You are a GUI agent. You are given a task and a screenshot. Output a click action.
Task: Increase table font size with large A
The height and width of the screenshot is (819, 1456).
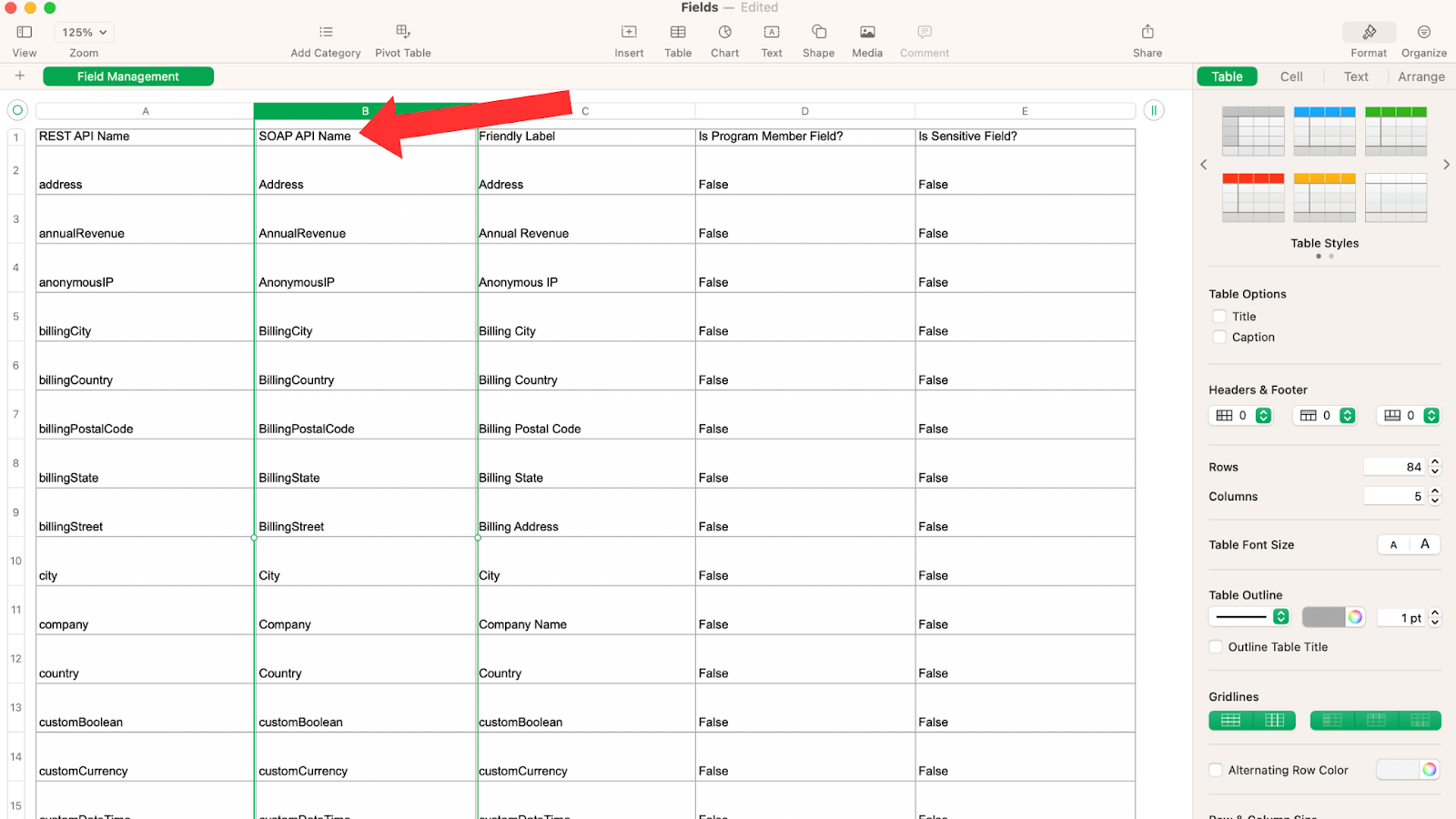tap(1425, 544)
